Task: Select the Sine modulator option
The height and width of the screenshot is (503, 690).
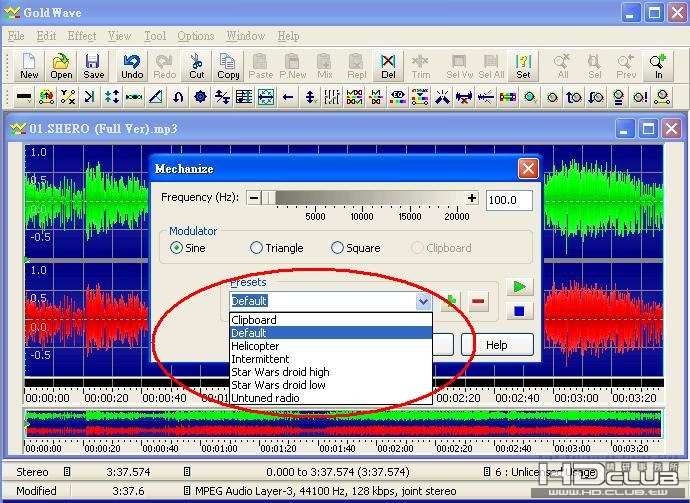Action: tap(177, 248)
